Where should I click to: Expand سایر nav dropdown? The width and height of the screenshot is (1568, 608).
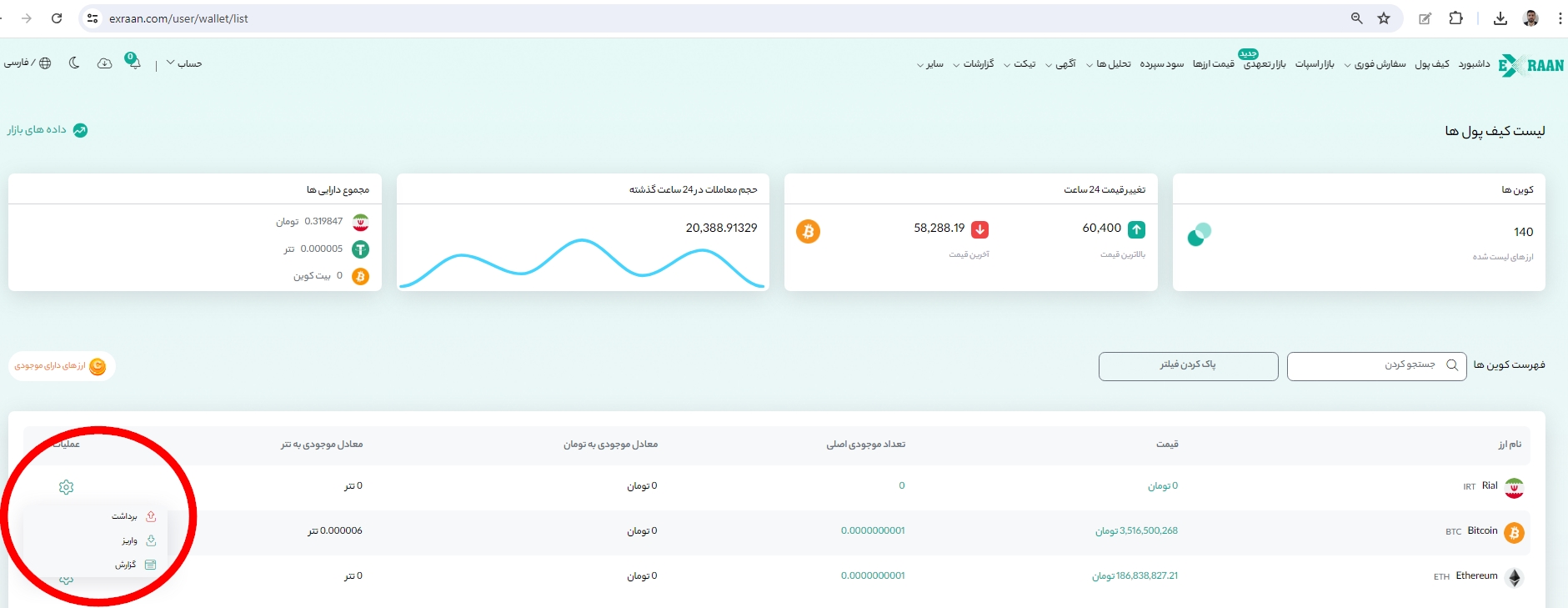pyautogui.click(x=930, y=63)
